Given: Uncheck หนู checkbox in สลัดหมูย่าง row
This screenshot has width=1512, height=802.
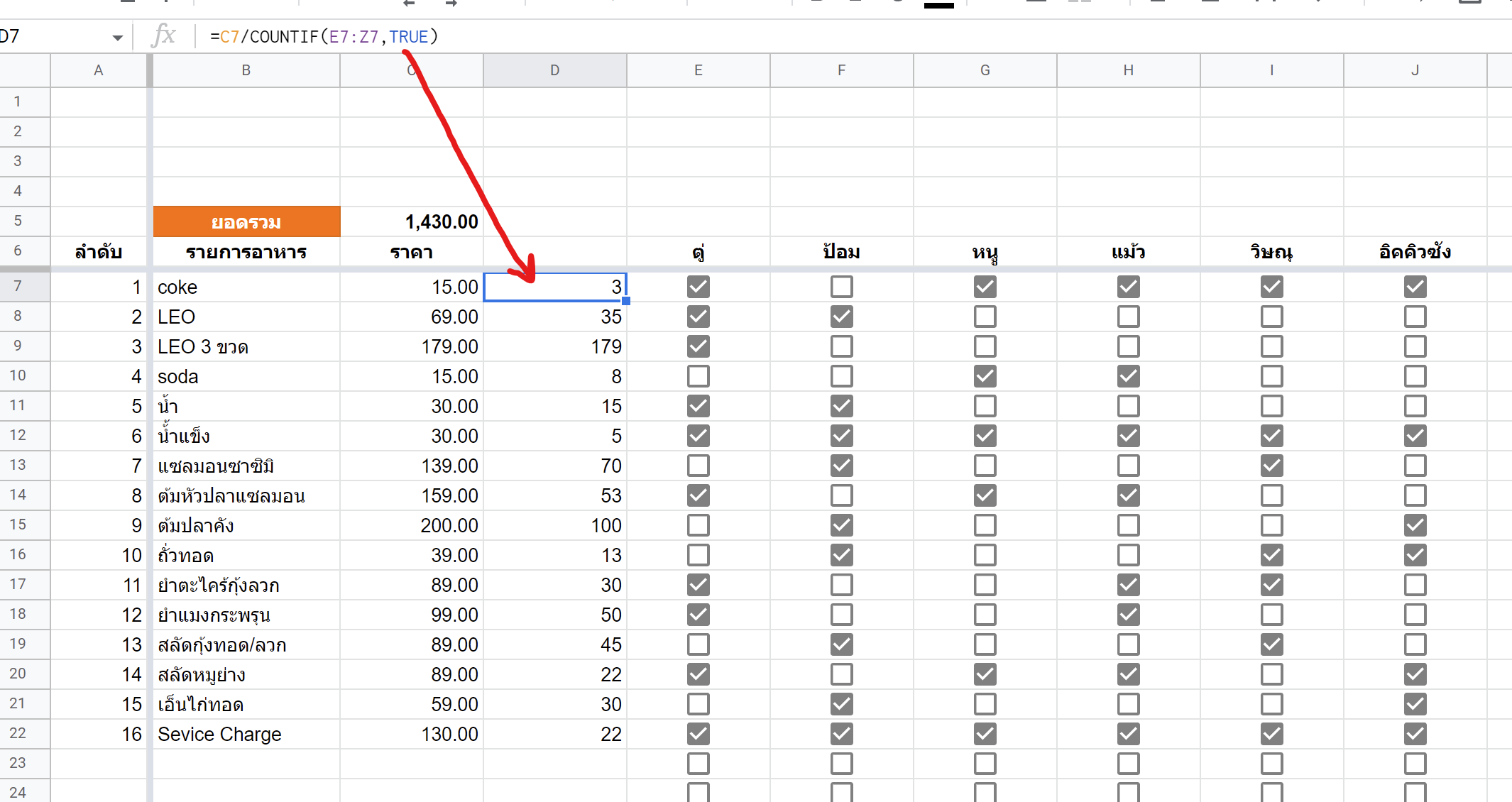Looking at the screenshot, I should click(x=985, y=674).
